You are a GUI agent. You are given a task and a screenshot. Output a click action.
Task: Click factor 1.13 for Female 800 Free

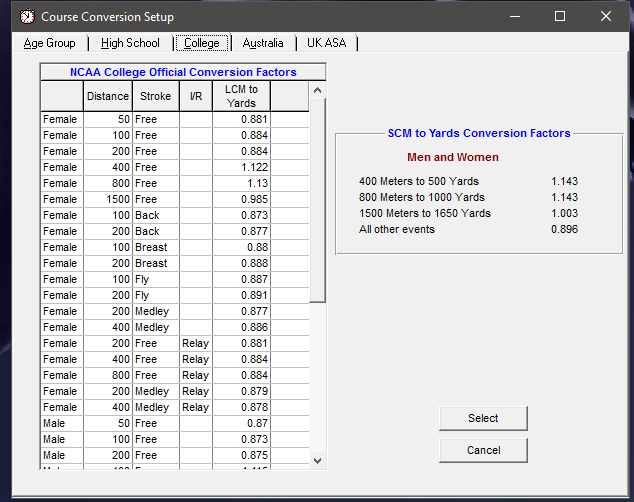(x=241, y=183)
